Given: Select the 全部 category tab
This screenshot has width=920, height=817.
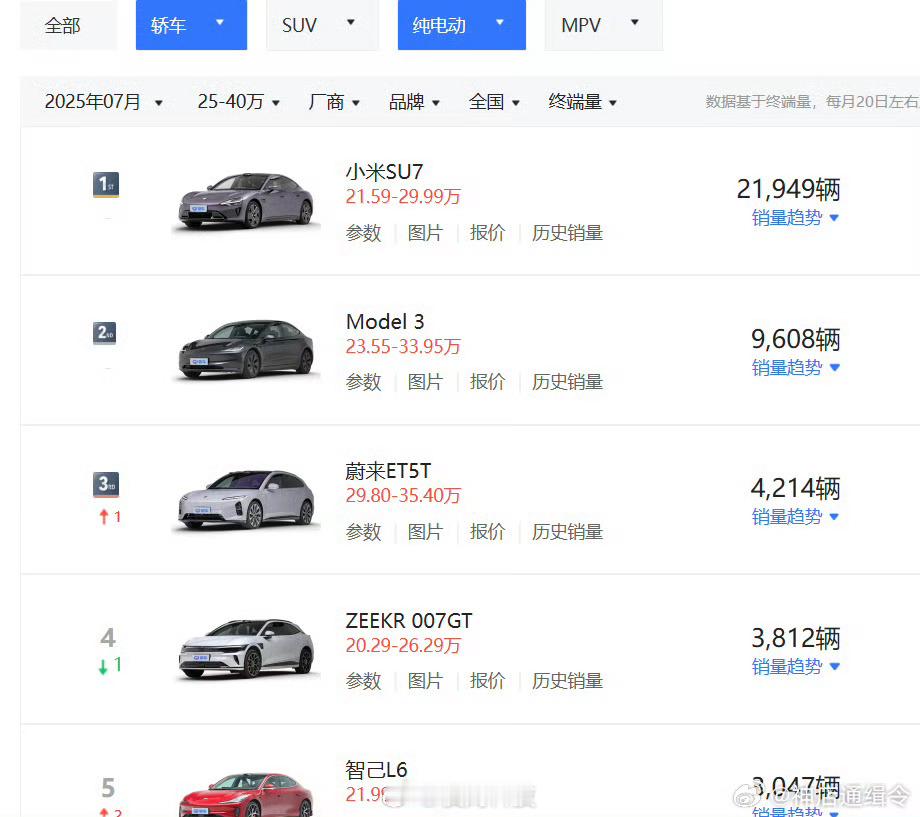Looking at the screenshot, I should point(68,25).
